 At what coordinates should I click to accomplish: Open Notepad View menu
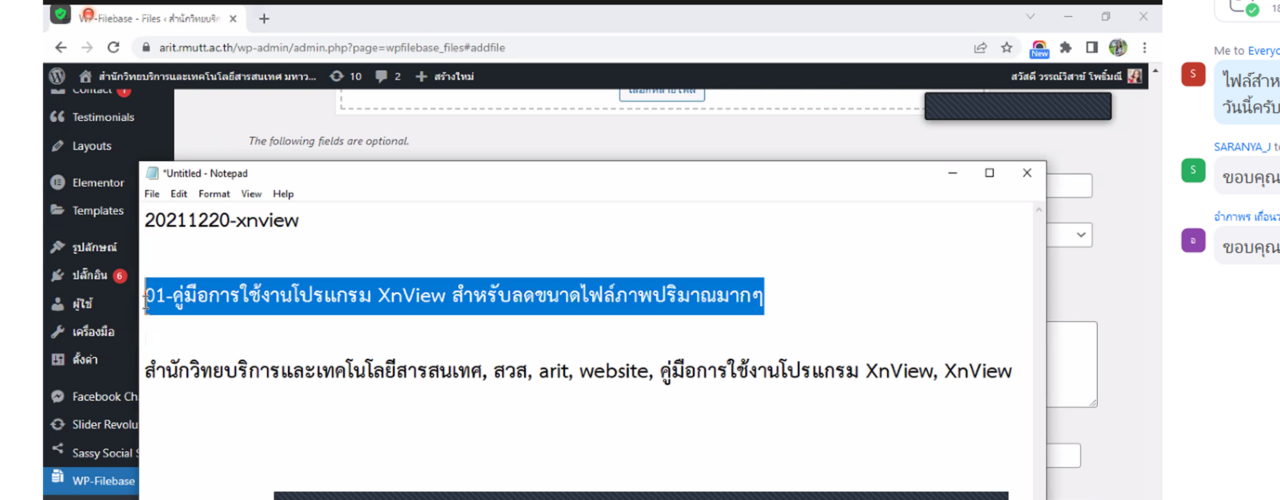251,194
